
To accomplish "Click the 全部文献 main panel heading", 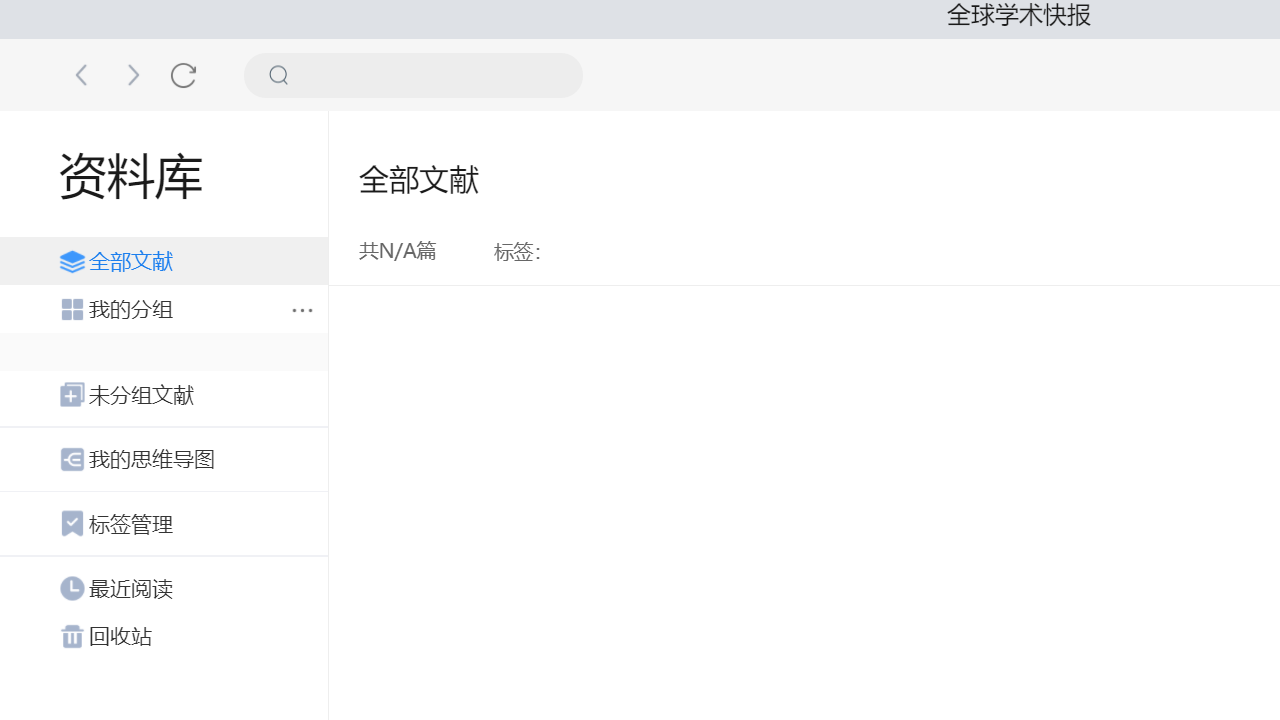I will pos(419,180).
